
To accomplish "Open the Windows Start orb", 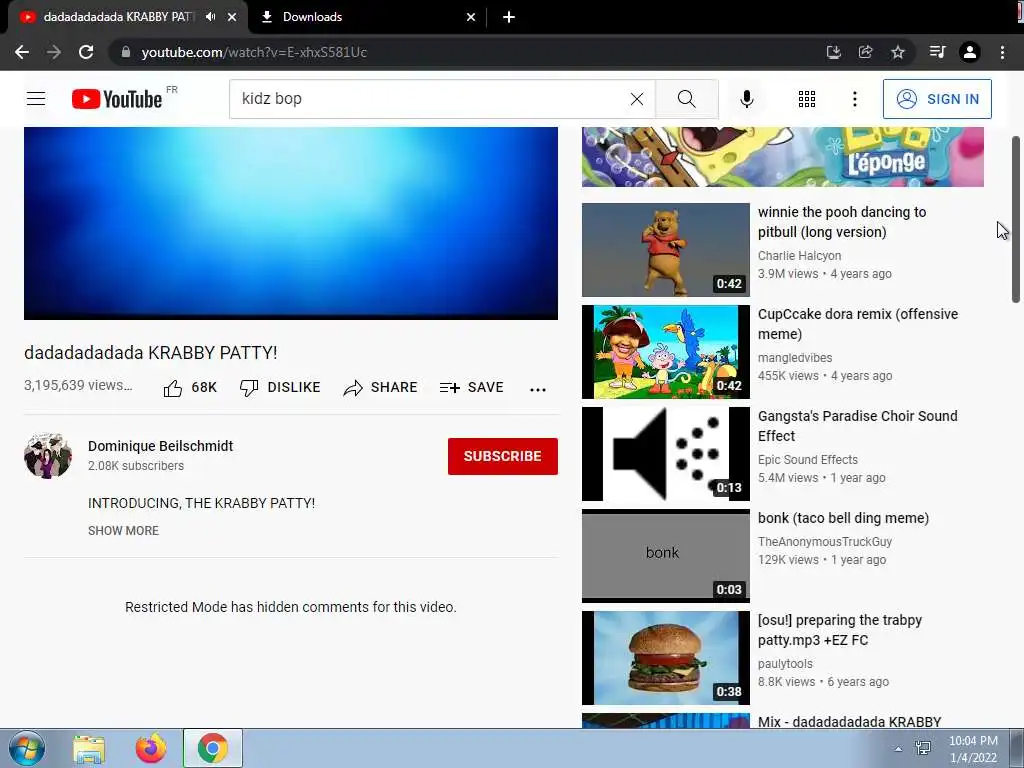I will [26, 748].
